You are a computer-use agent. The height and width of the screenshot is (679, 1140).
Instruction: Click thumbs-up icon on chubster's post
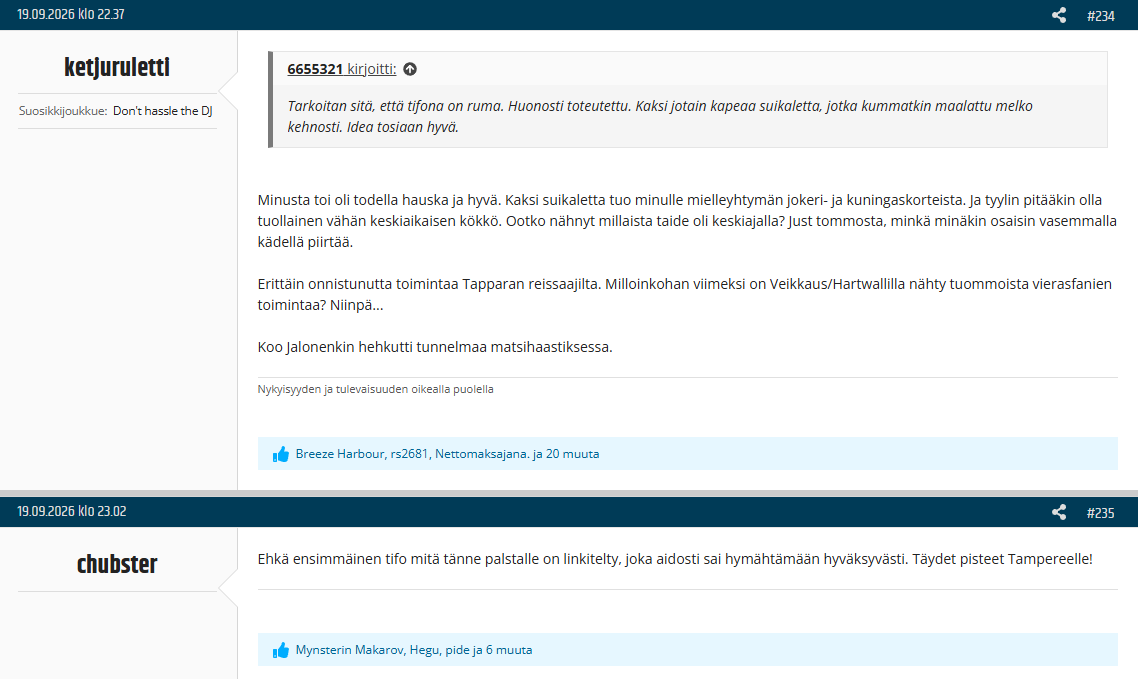click(x=281, y=651)
